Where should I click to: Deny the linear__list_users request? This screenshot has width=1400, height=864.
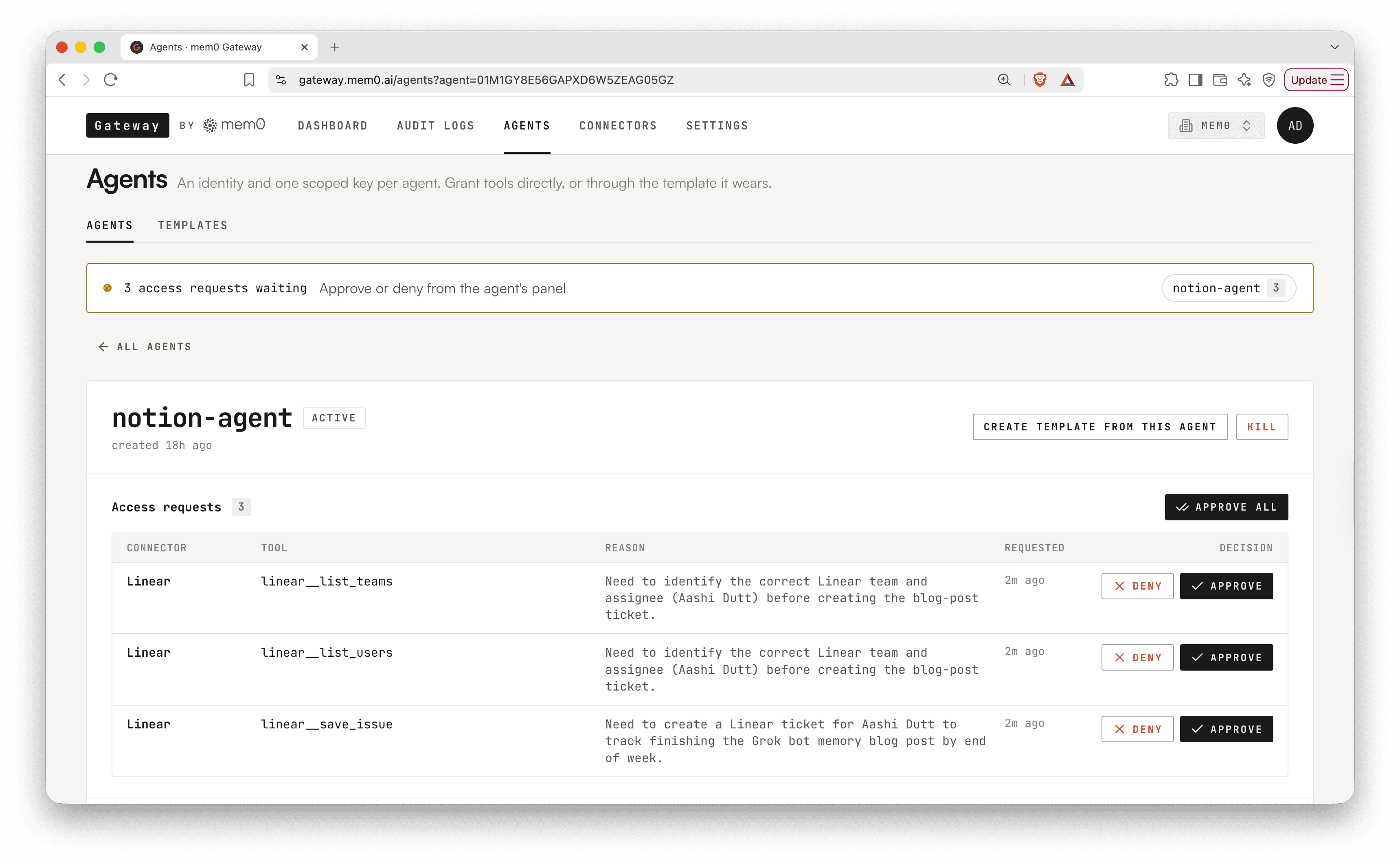pos(1137,658)
